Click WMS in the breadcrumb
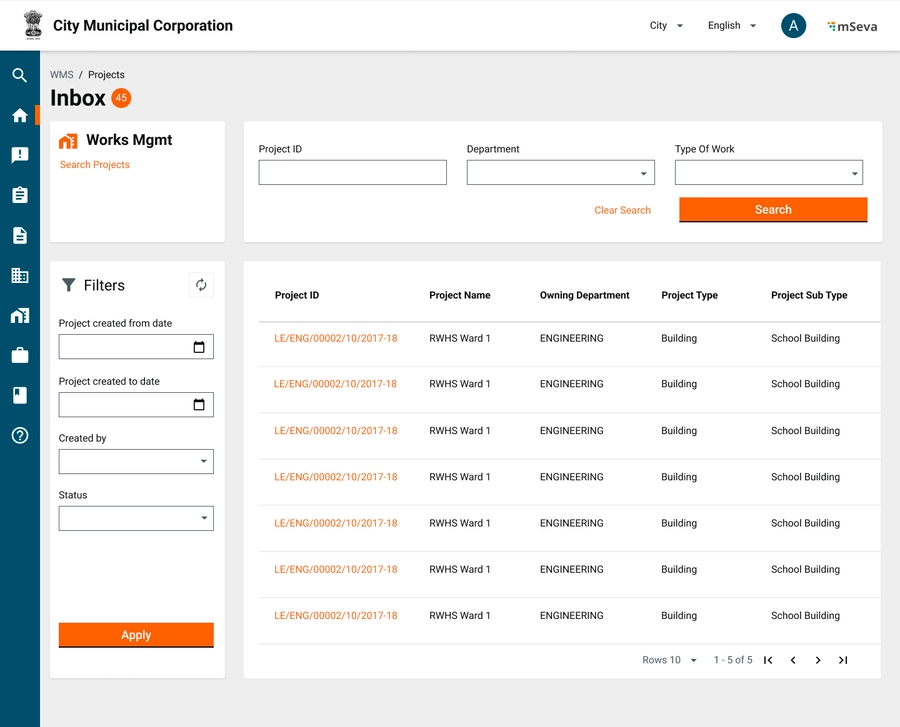 coord(62,75)
